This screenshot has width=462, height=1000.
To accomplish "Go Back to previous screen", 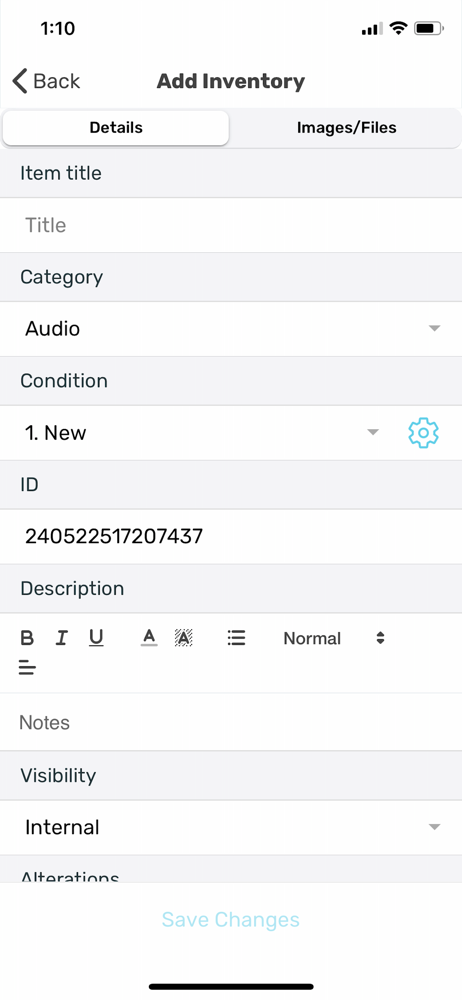I will click(x=46, y=82).
